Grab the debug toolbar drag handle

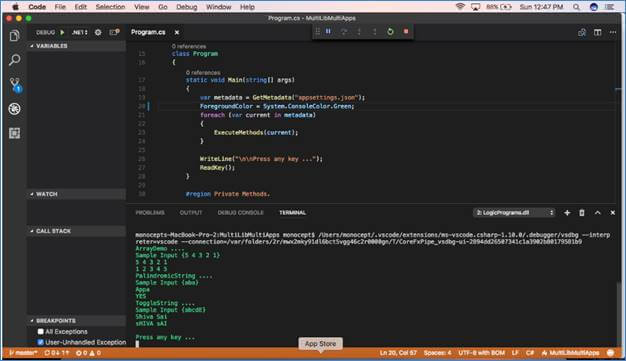[x=318, y=31]
